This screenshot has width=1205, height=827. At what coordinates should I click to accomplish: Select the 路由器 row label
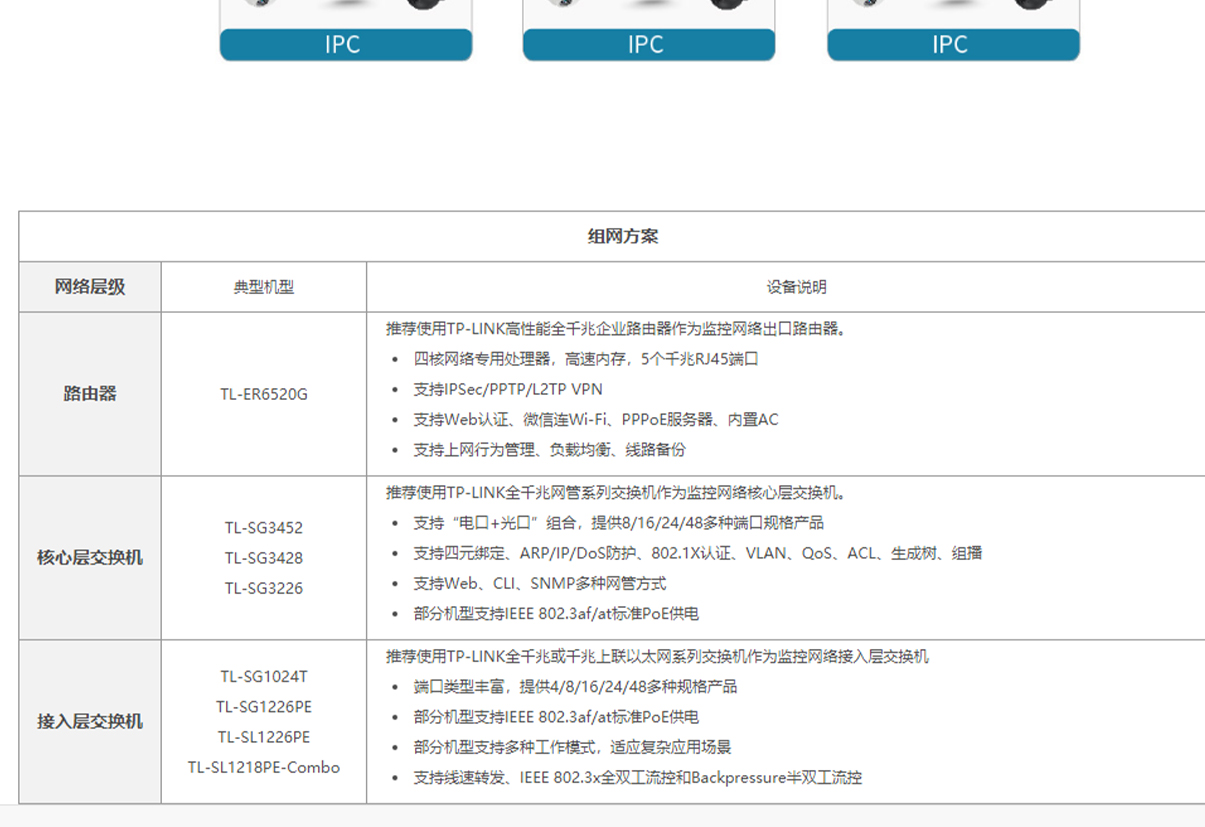[90, 394]
